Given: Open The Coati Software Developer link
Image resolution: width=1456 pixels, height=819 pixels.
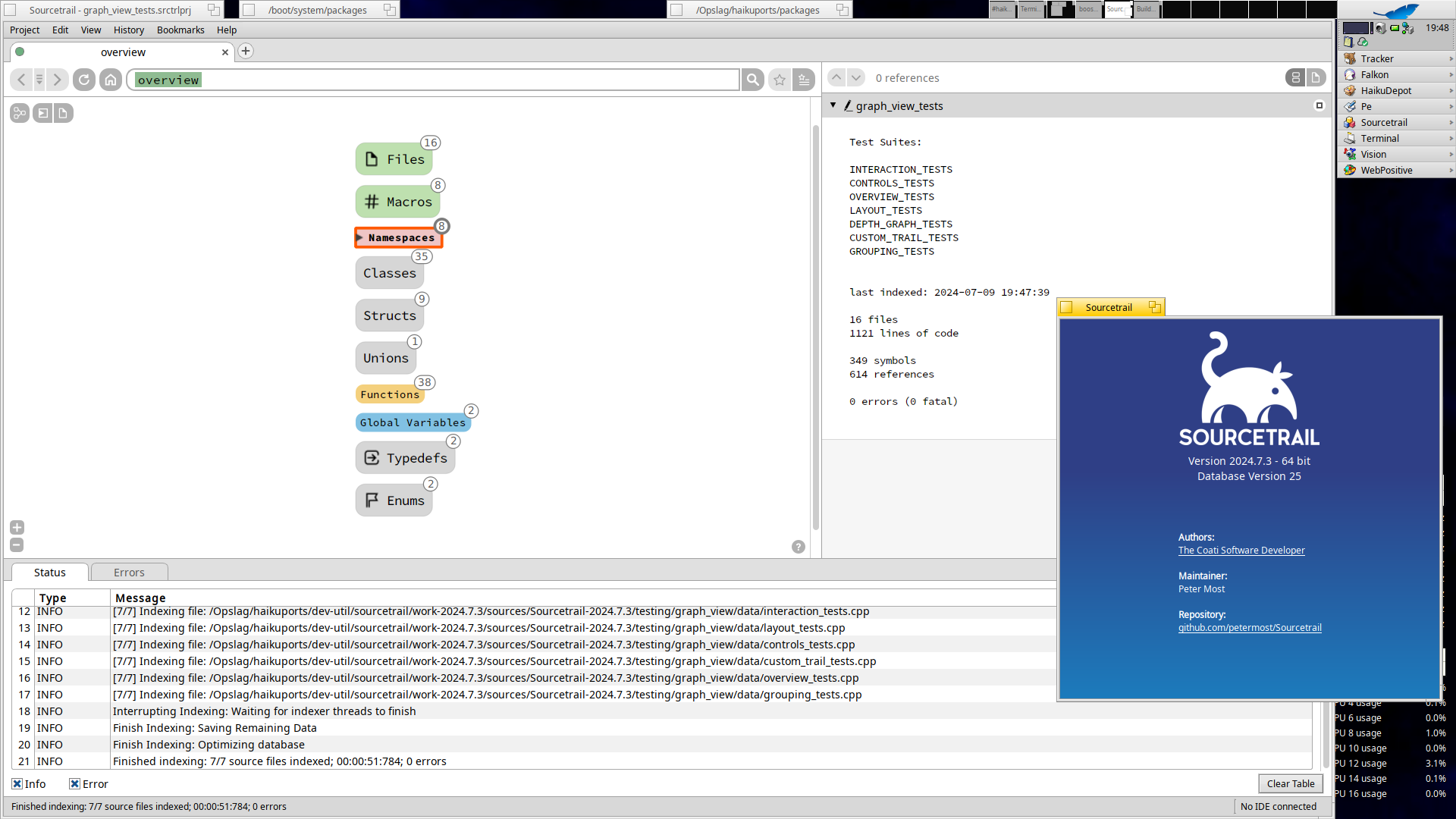Looking at the screenshot, I should point(1241,551).
